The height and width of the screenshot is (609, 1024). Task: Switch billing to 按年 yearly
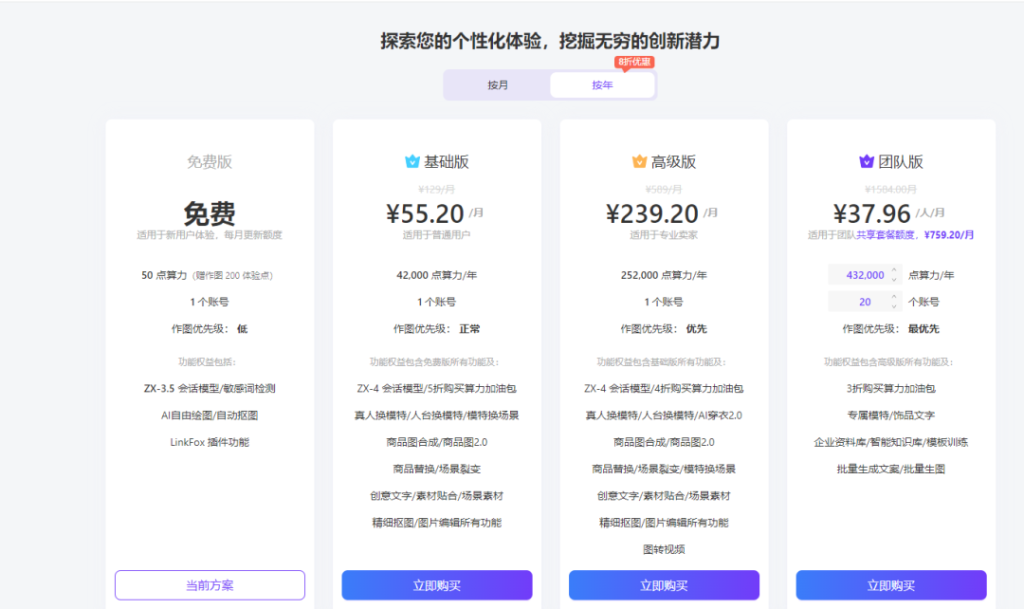(602, 85)
